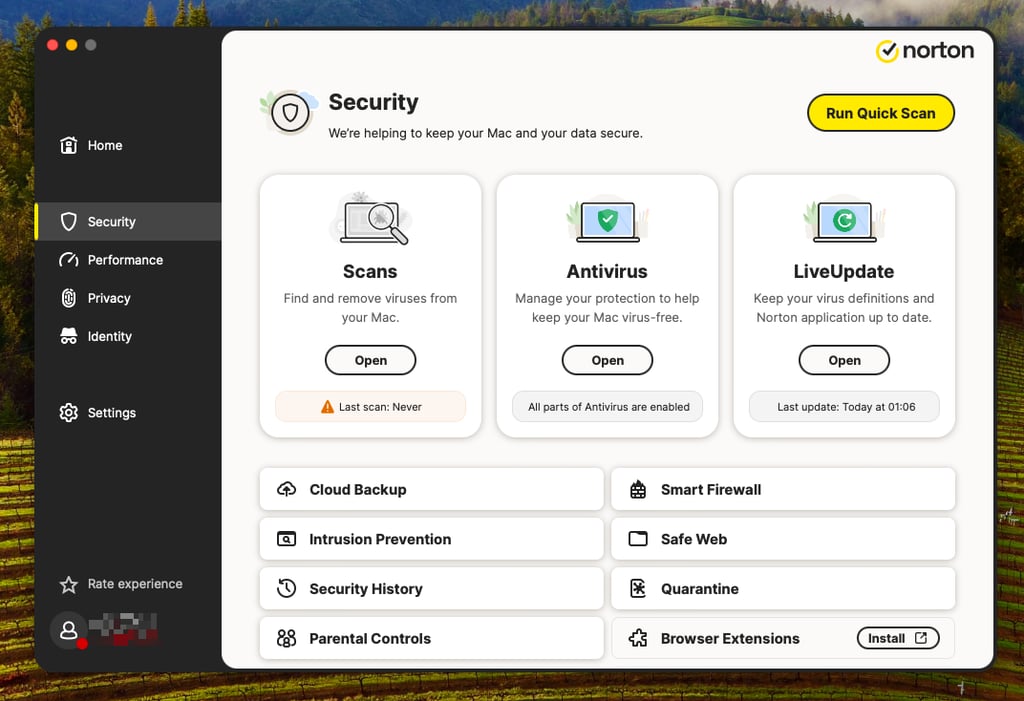Click the Cloud Backup upload icon

pos(287,489)
